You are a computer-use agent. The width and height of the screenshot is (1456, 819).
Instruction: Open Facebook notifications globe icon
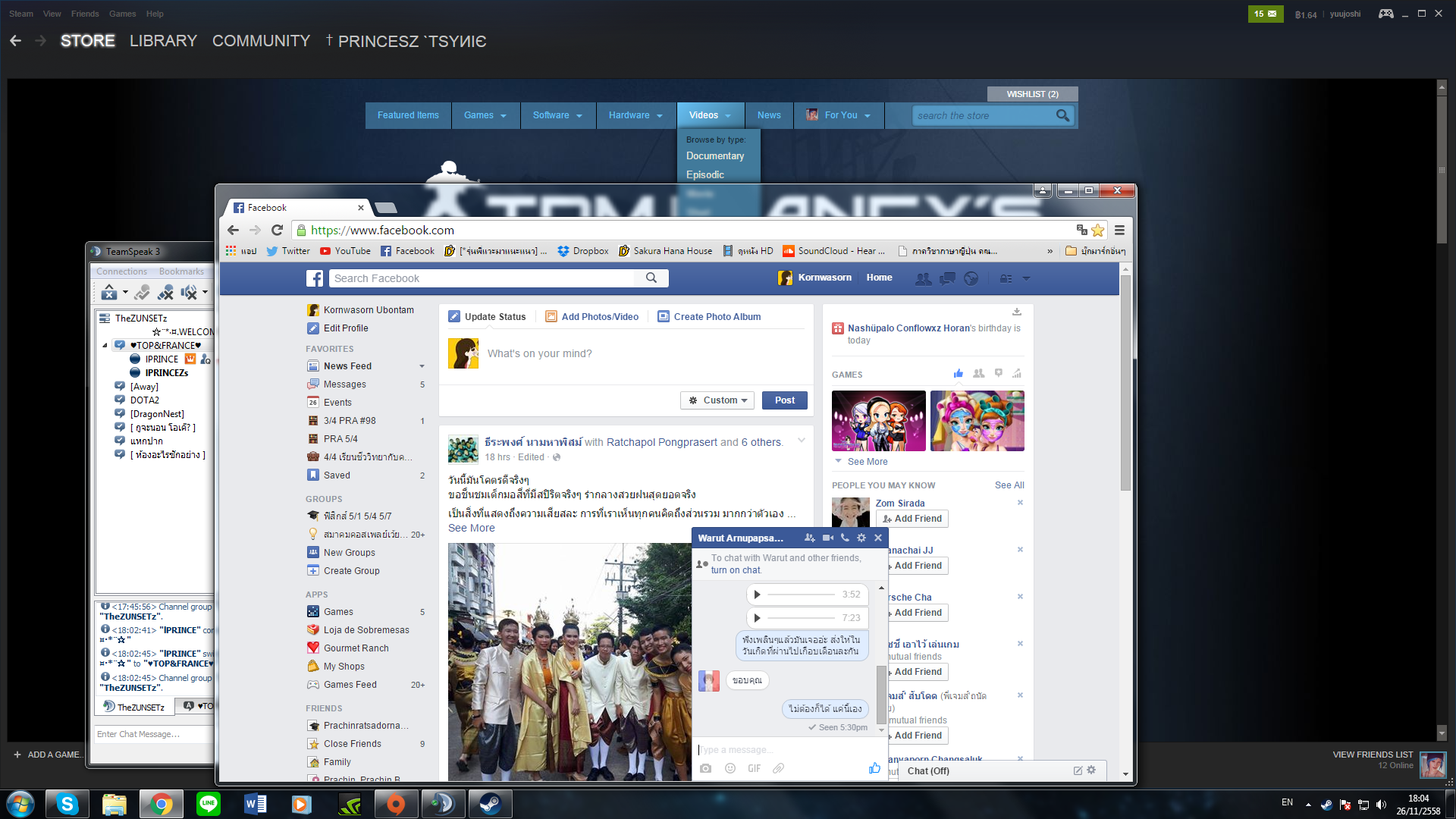tap(971, 278)
